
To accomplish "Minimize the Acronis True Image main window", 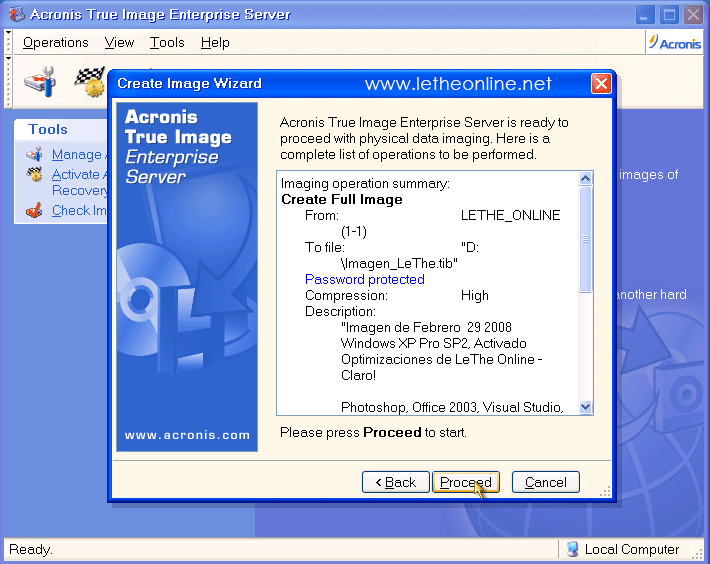I will 645,14.
